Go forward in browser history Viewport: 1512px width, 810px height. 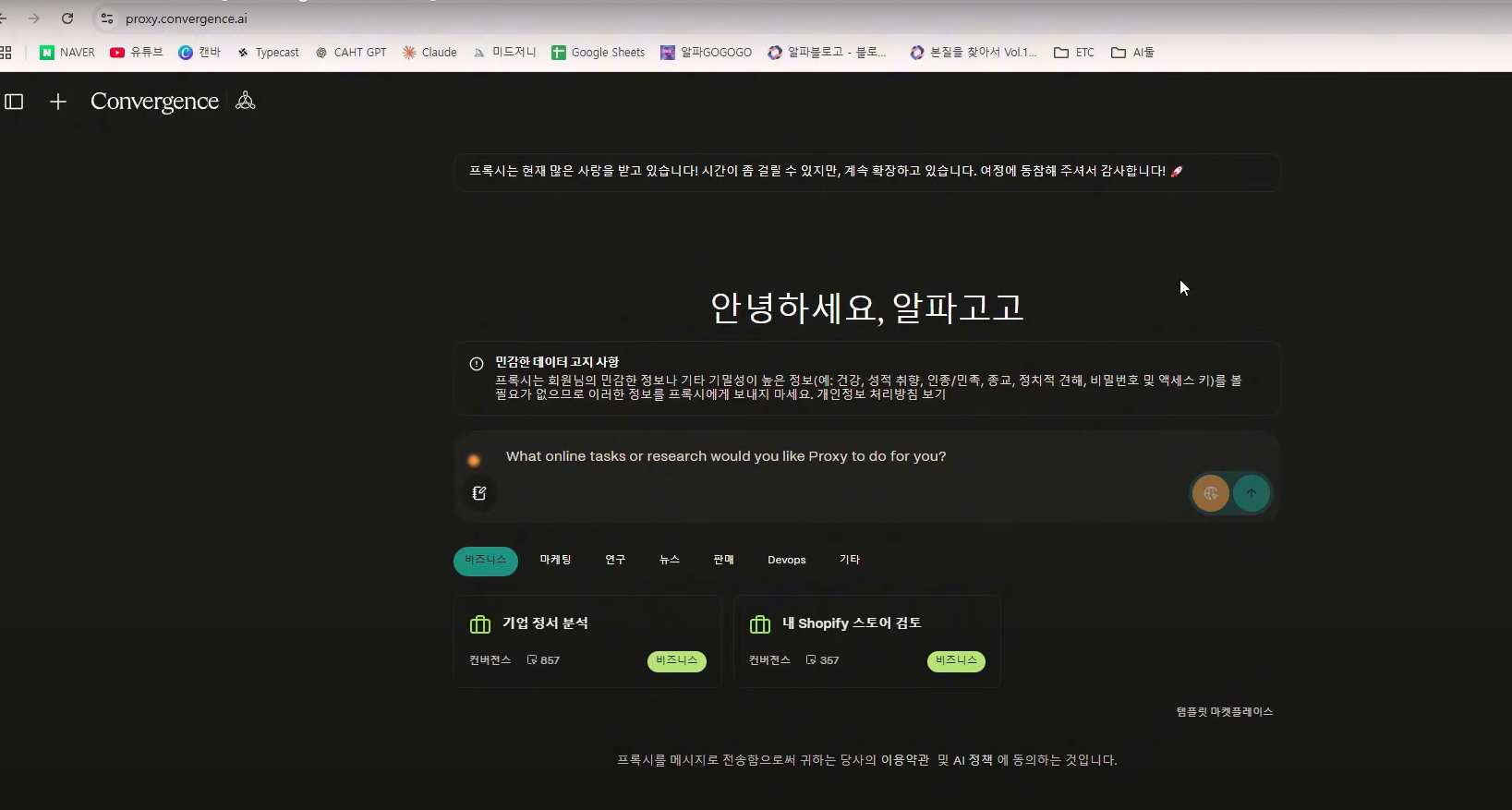click(34, 18)
